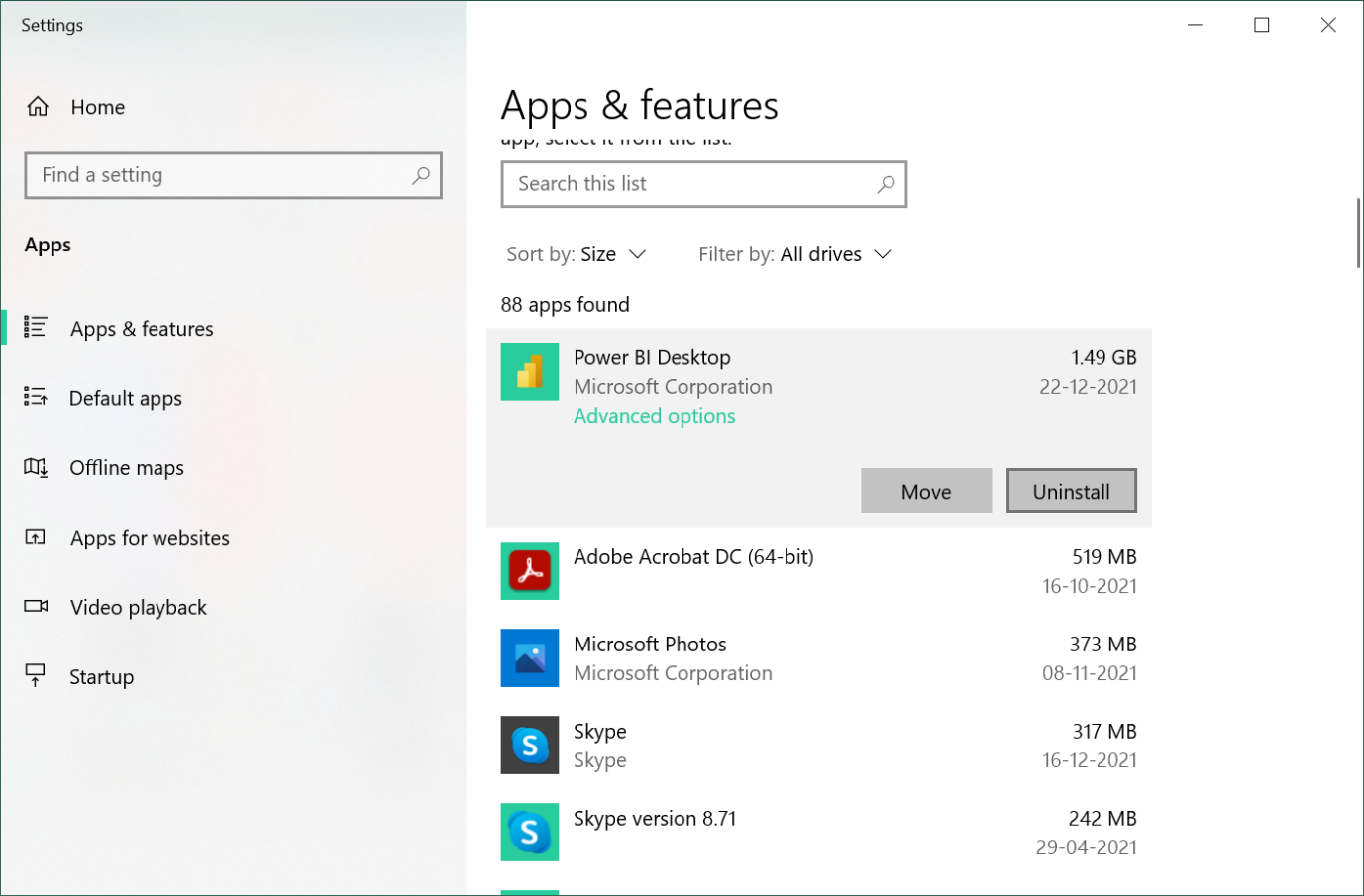
Task: Select the Skype 317 MB entry
Action: [x=819, y=746]
